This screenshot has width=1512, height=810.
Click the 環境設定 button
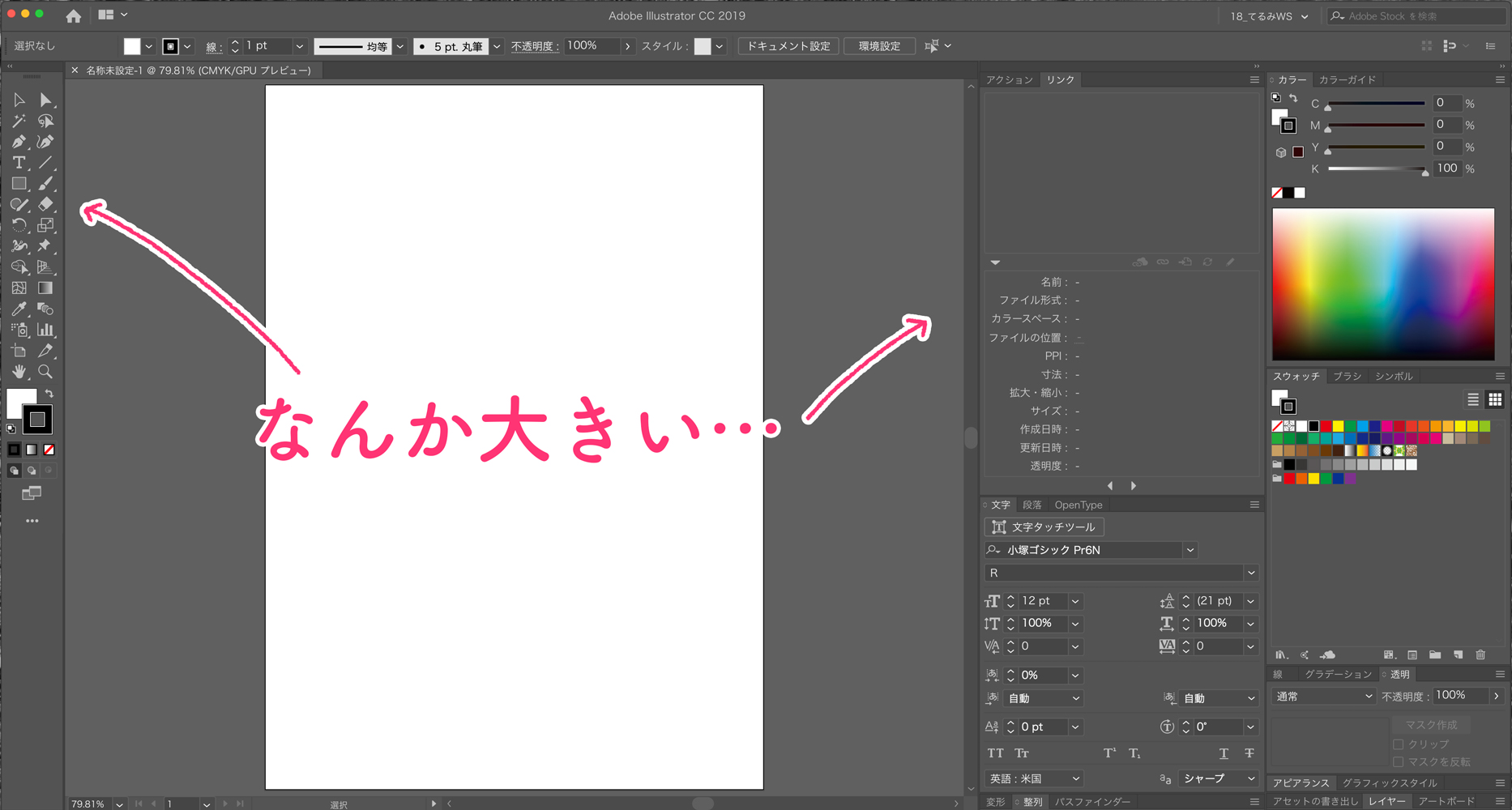(879, 46)
